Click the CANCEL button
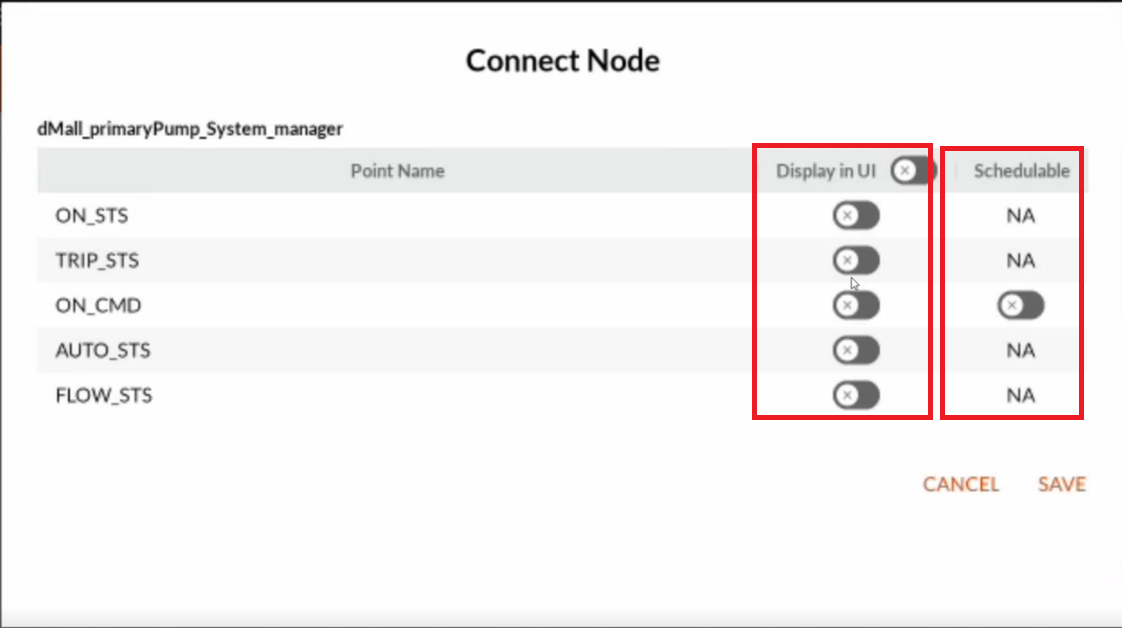 point(961,484)
